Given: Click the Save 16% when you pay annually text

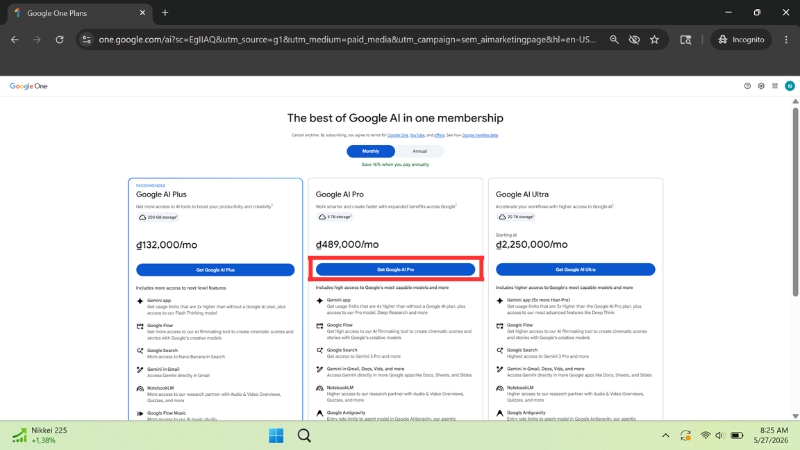Looking at the screenshot, I should click(395, 164).
